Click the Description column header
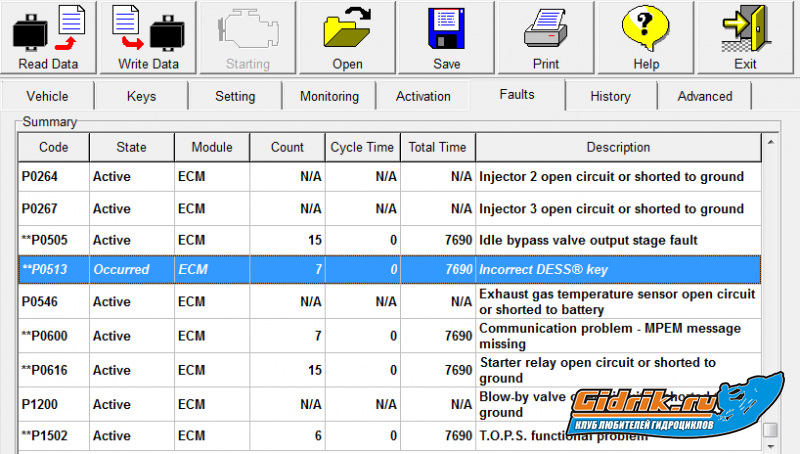800x454 pixels. [617, 147]
